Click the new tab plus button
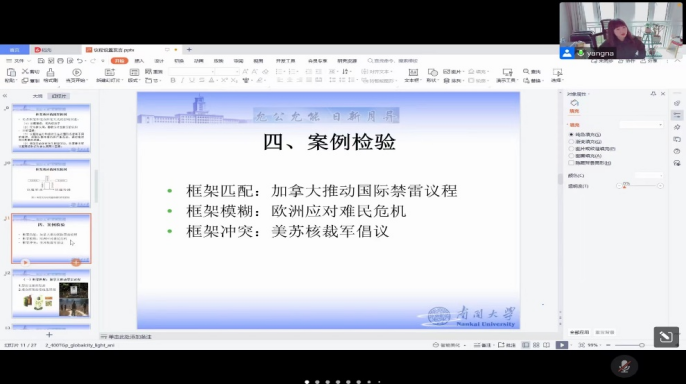686x384 pixels. 189,50
